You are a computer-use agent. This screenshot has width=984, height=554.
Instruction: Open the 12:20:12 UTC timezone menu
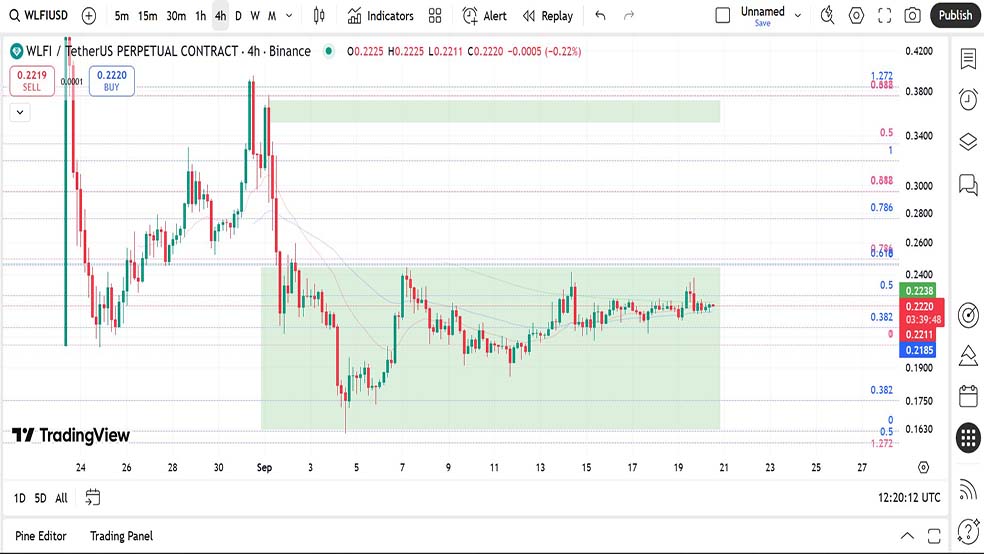click(x=909, y=498)
